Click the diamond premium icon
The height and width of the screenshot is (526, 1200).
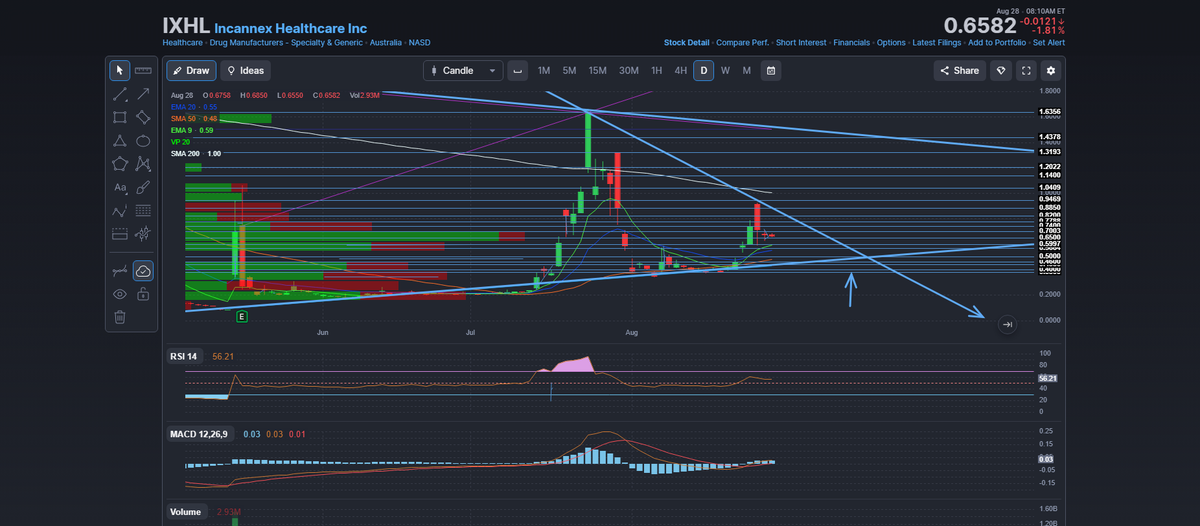[1001, 71]
